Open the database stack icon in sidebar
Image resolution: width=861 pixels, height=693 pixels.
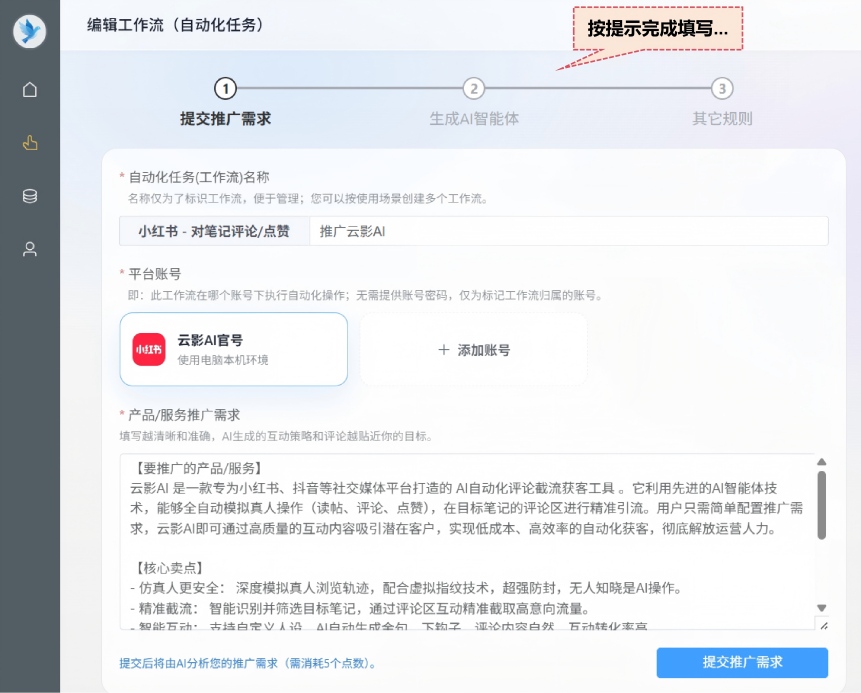tap(30, 196)
